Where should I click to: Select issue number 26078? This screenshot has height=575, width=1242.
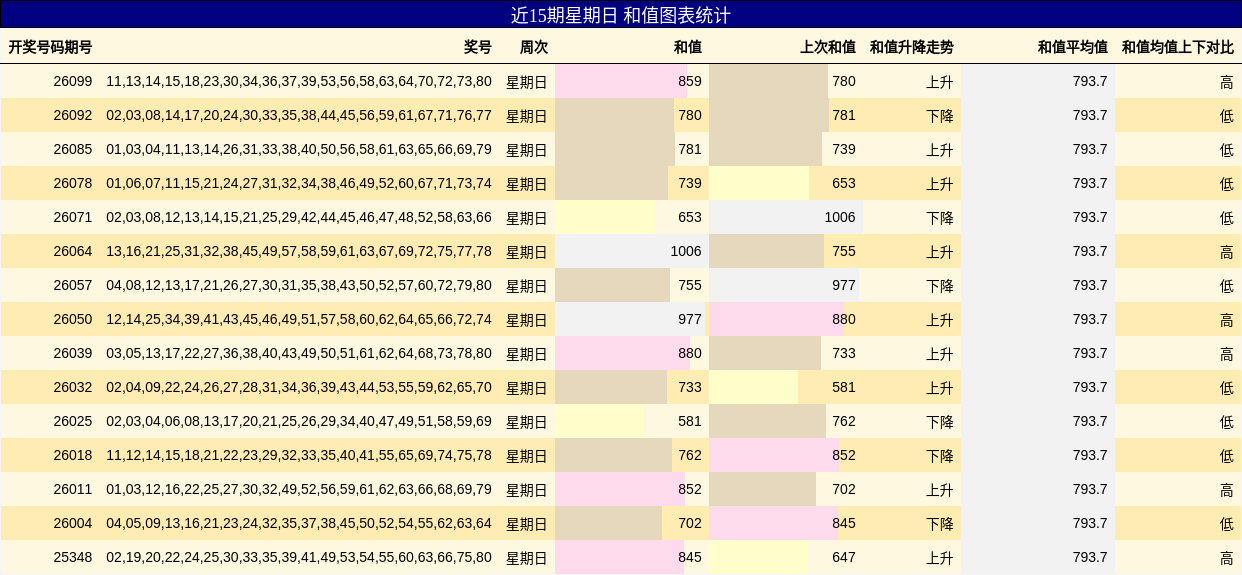pos(73,183)
